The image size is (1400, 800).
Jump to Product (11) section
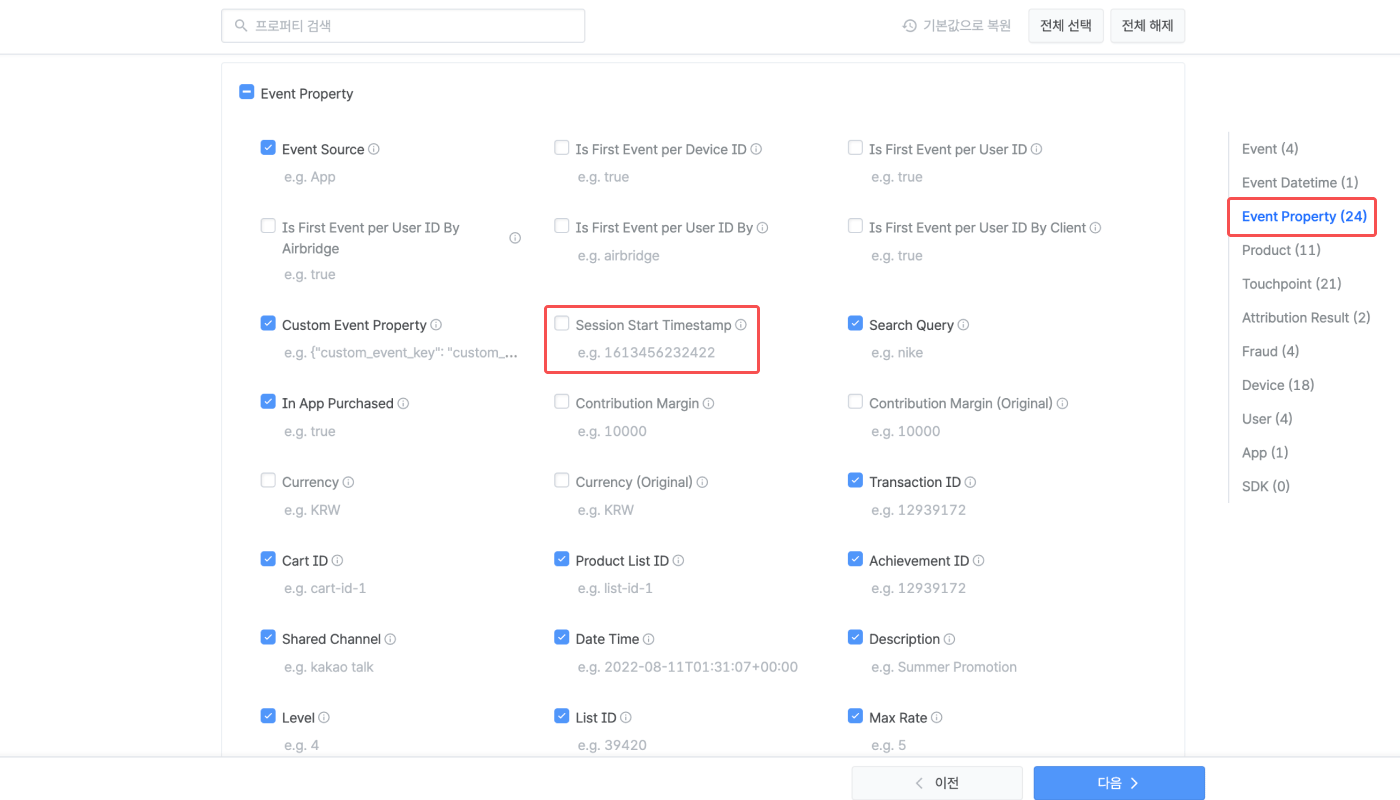[1281, 250]
